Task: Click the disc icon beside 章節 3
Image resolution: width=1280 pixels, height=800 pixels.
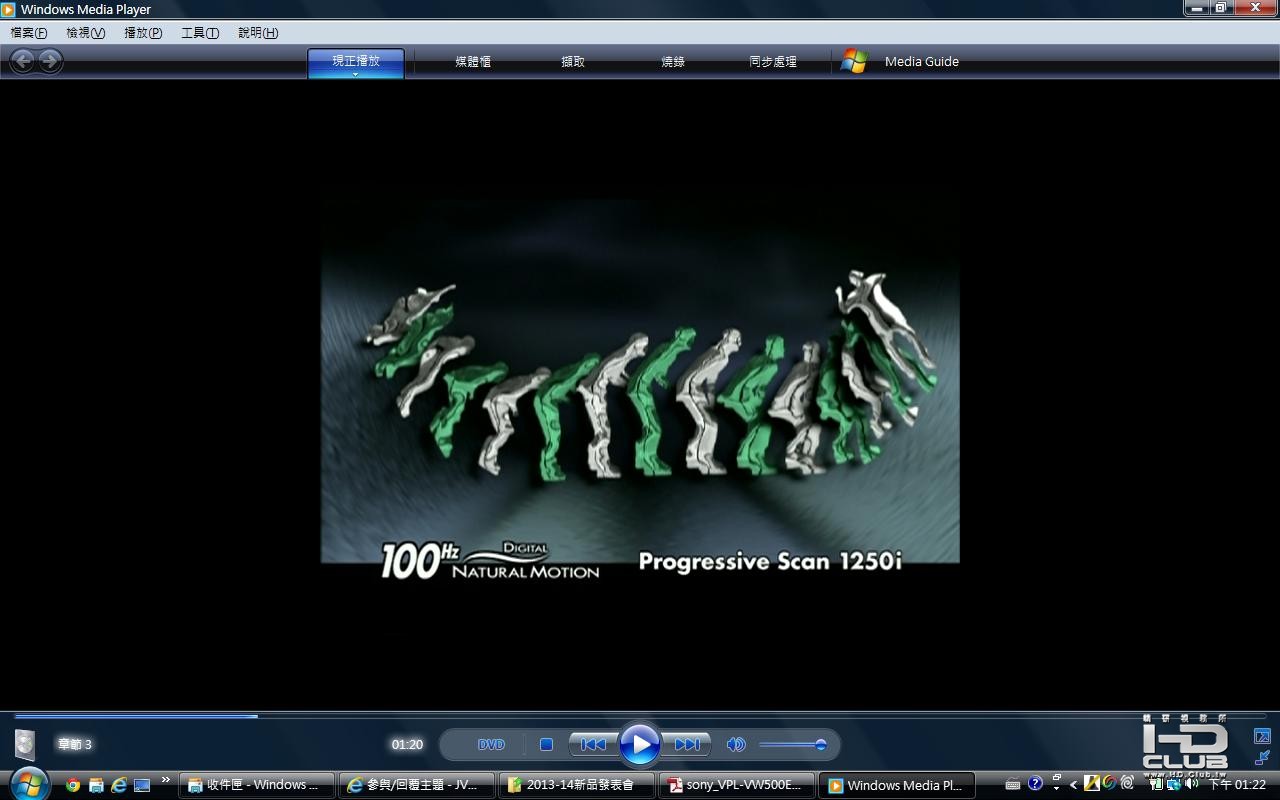Action: point(25,744)
